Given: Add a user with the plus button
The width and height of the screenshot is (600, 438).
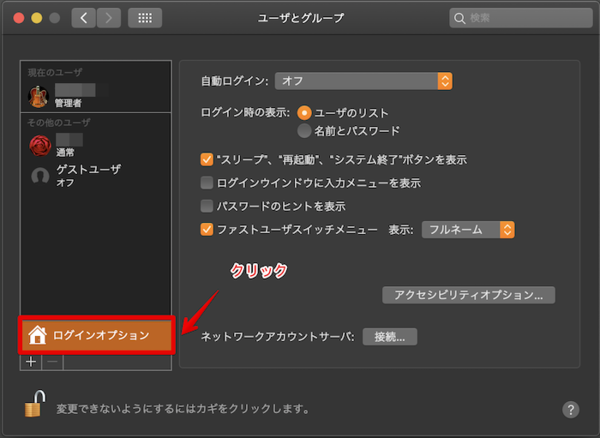Looking at the screenshot, I should click(31, 361).
